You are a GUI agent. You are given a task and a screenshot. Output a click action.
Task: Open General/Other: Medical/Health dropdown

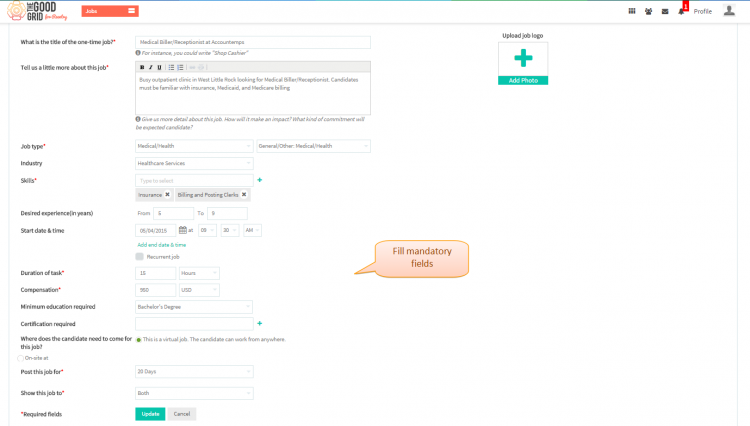[313, 146]
